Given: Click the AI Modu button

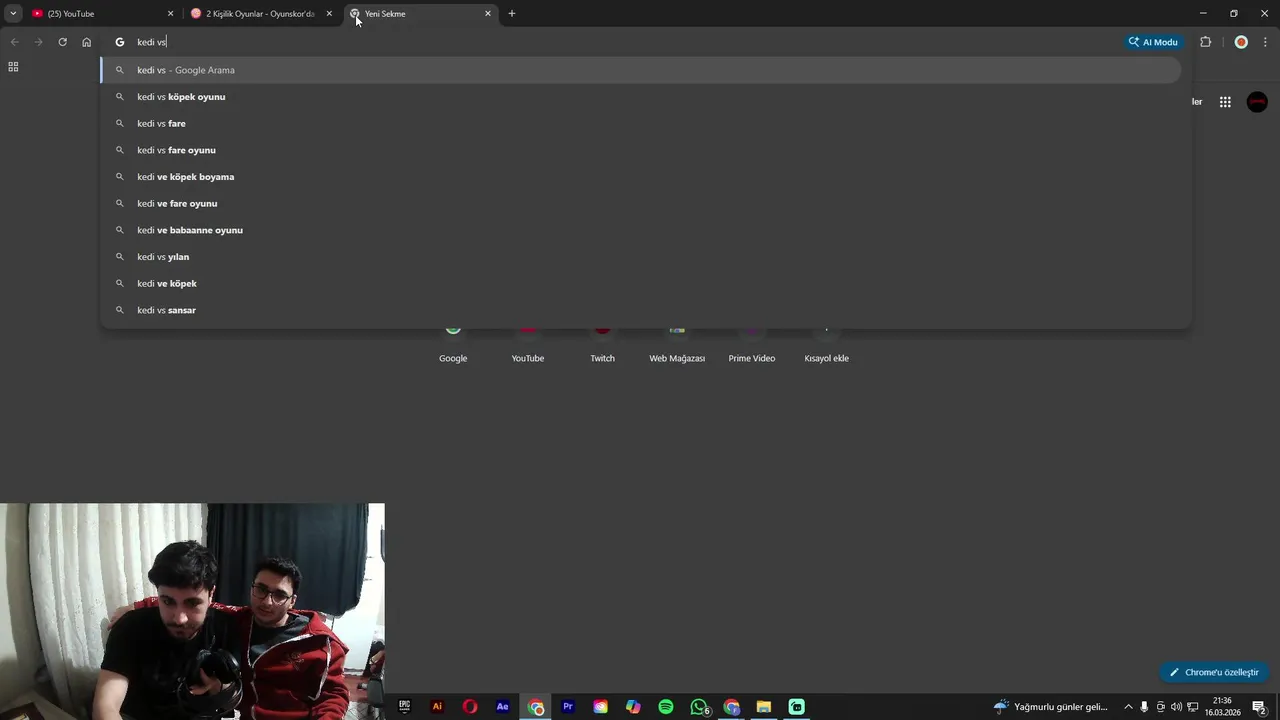Looking at the screenshot, I should click(1154, 42).
